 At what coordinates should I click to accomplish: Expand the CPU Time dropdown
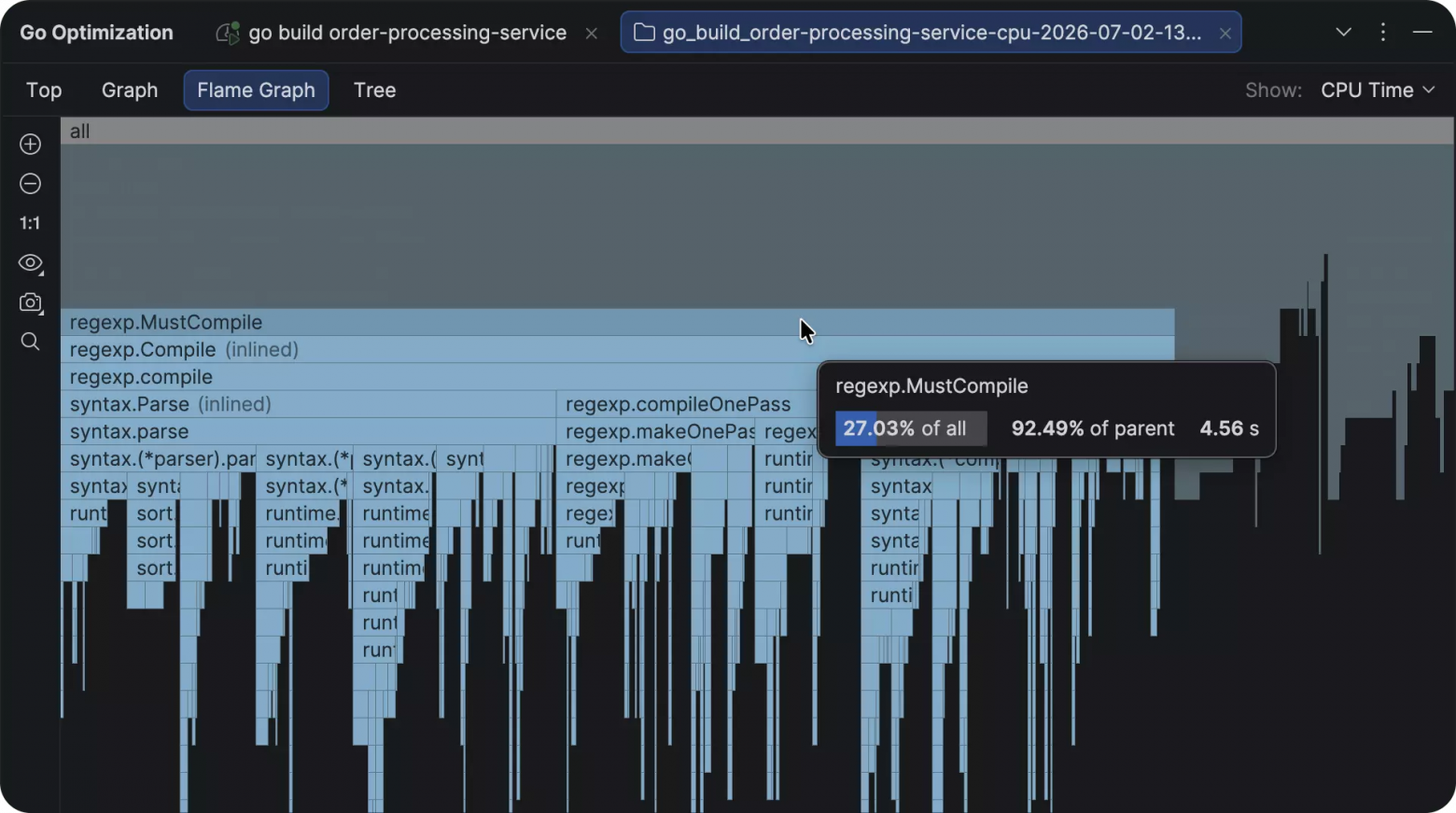(x=1378, y=90)
